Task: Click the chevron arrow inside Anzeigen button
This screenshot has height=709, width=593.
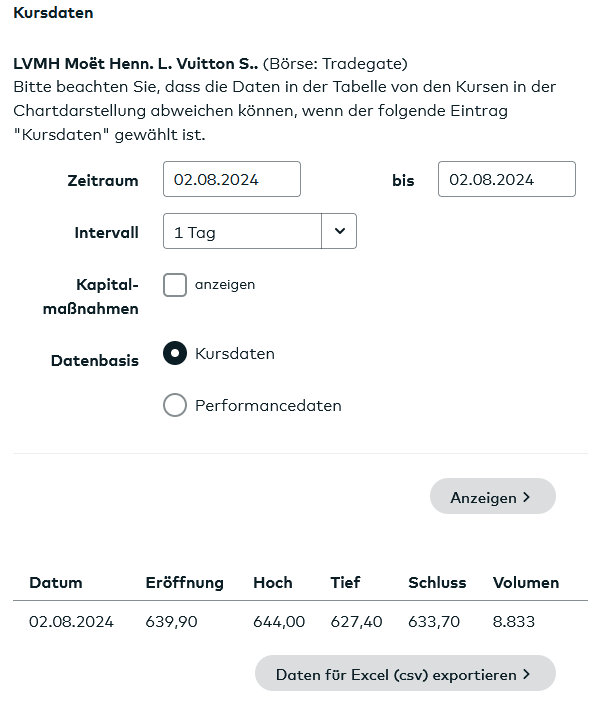Action: [x=526, y=497]
